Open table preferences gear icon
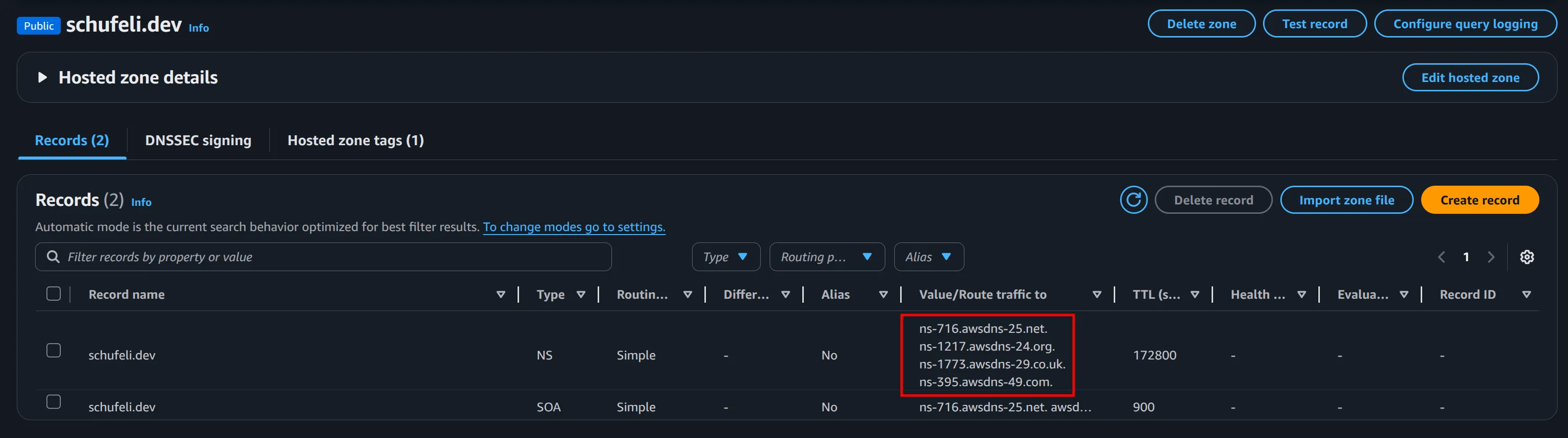1568x438 pixels. (x=1526, y=257)
